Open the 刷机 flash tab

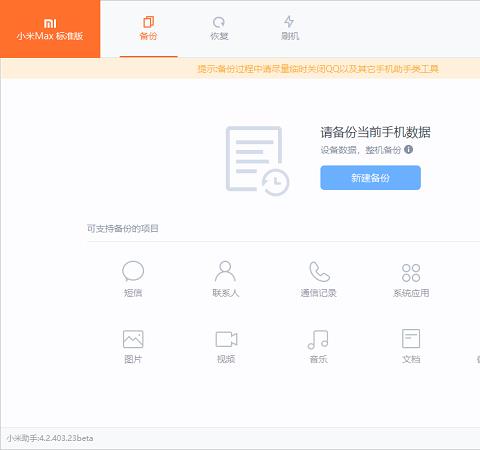[290, 29]
